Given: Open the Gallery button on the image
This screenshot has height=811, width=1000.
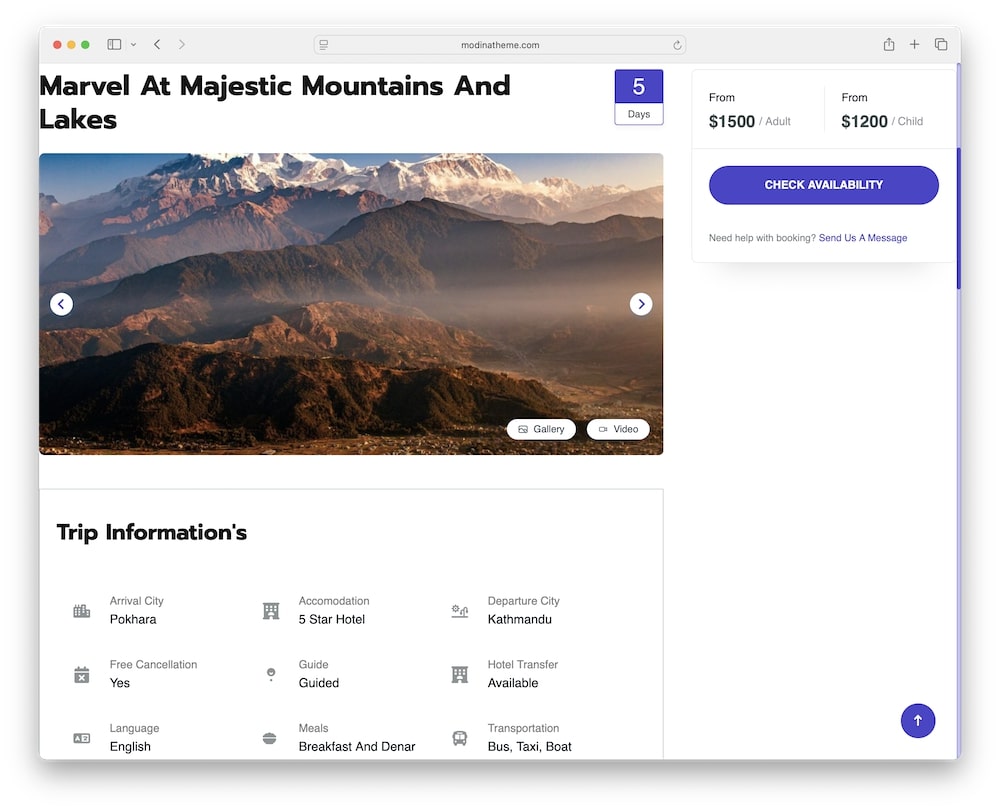Looking at the screenshot, I should (x=541, y=429).
